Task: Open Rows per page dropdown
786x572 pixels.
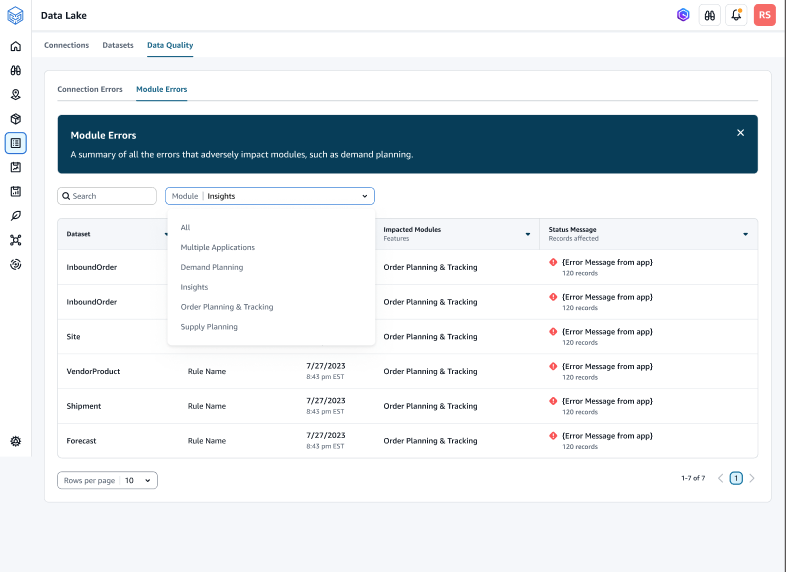Action: [107, 480]
